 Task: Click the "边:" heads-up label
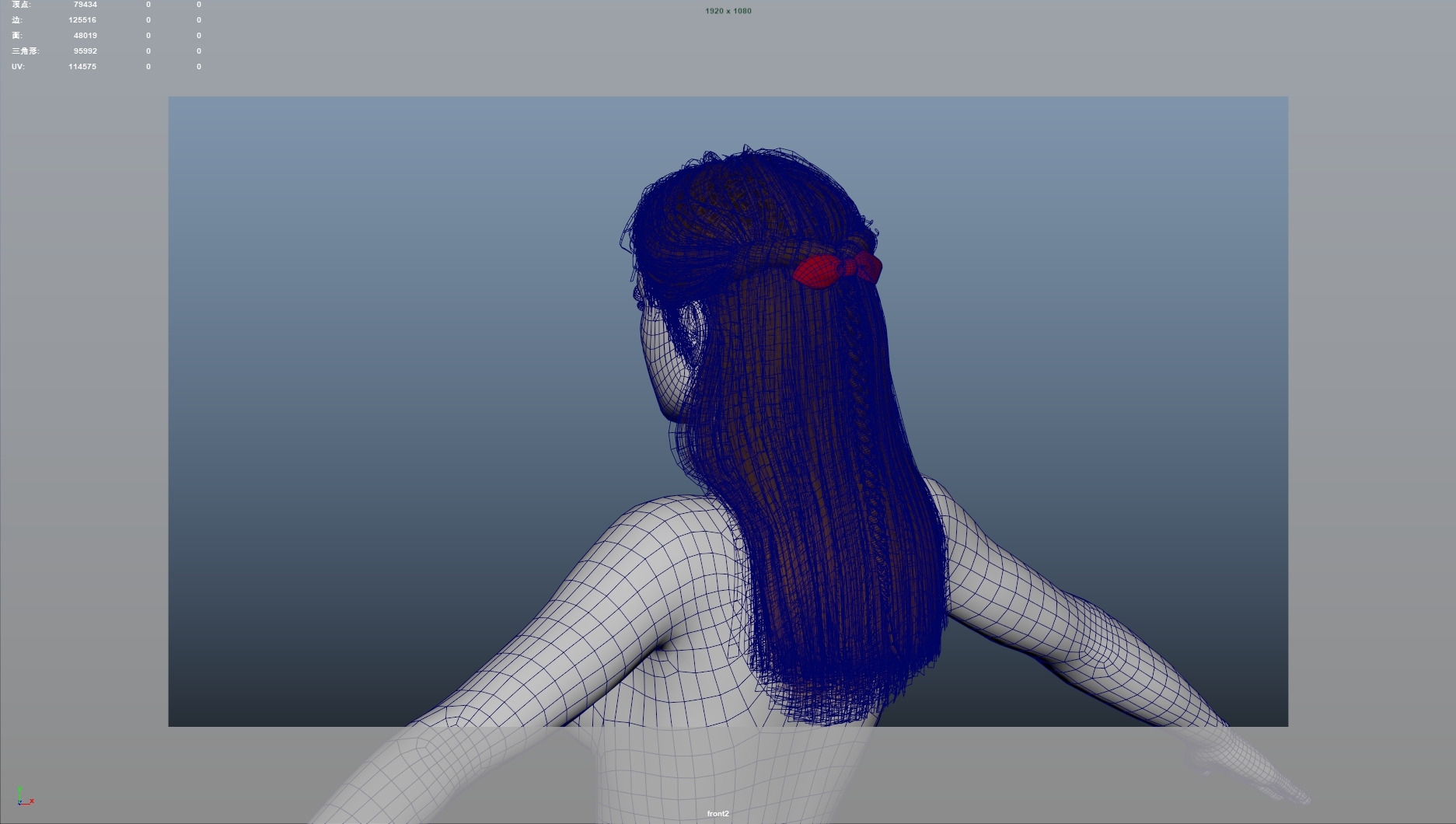coord(17,20)
